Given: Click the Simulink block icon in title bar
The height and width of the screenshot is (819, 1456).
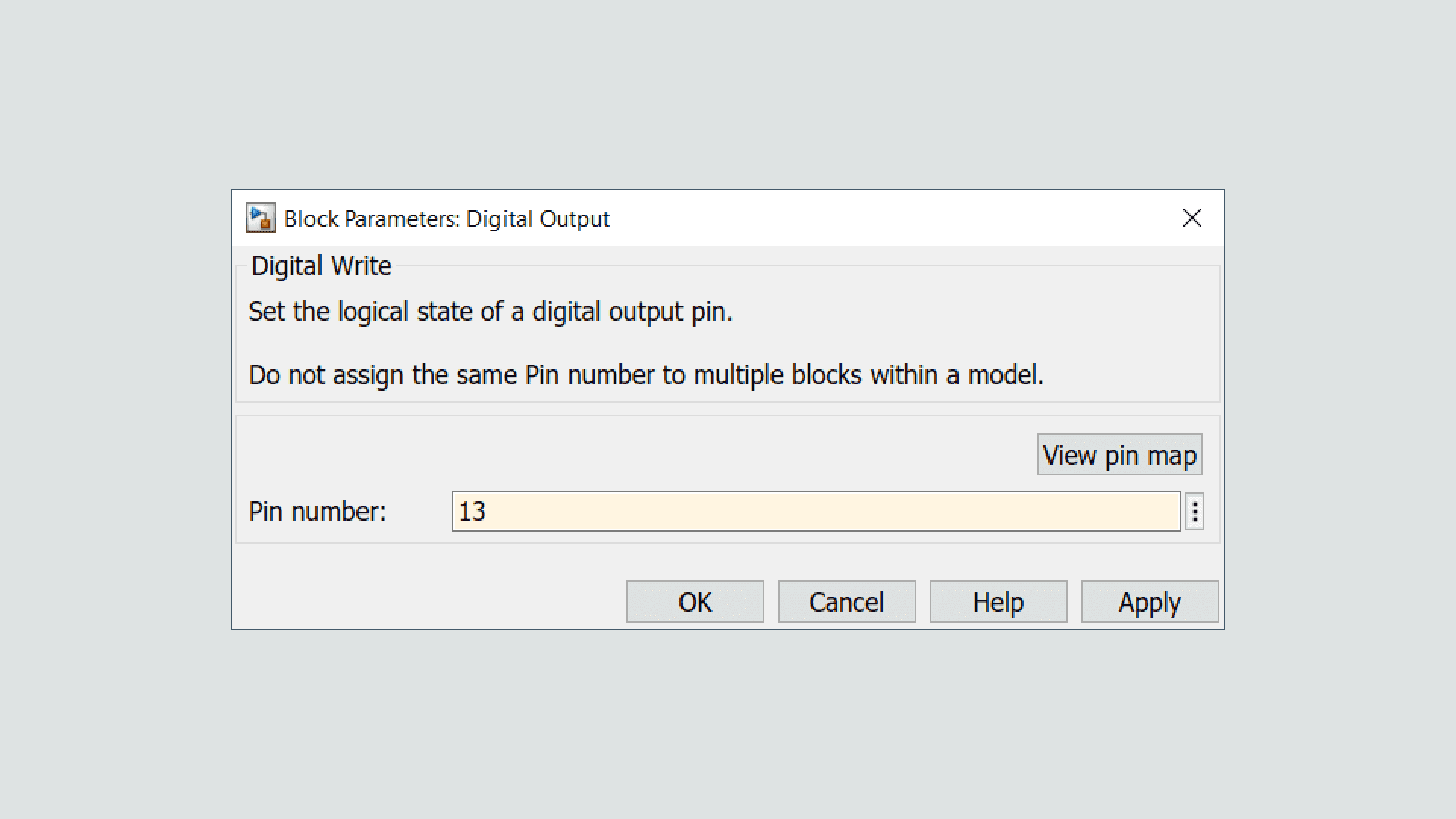Looking at the screenshot, I should tap(260, 218).
